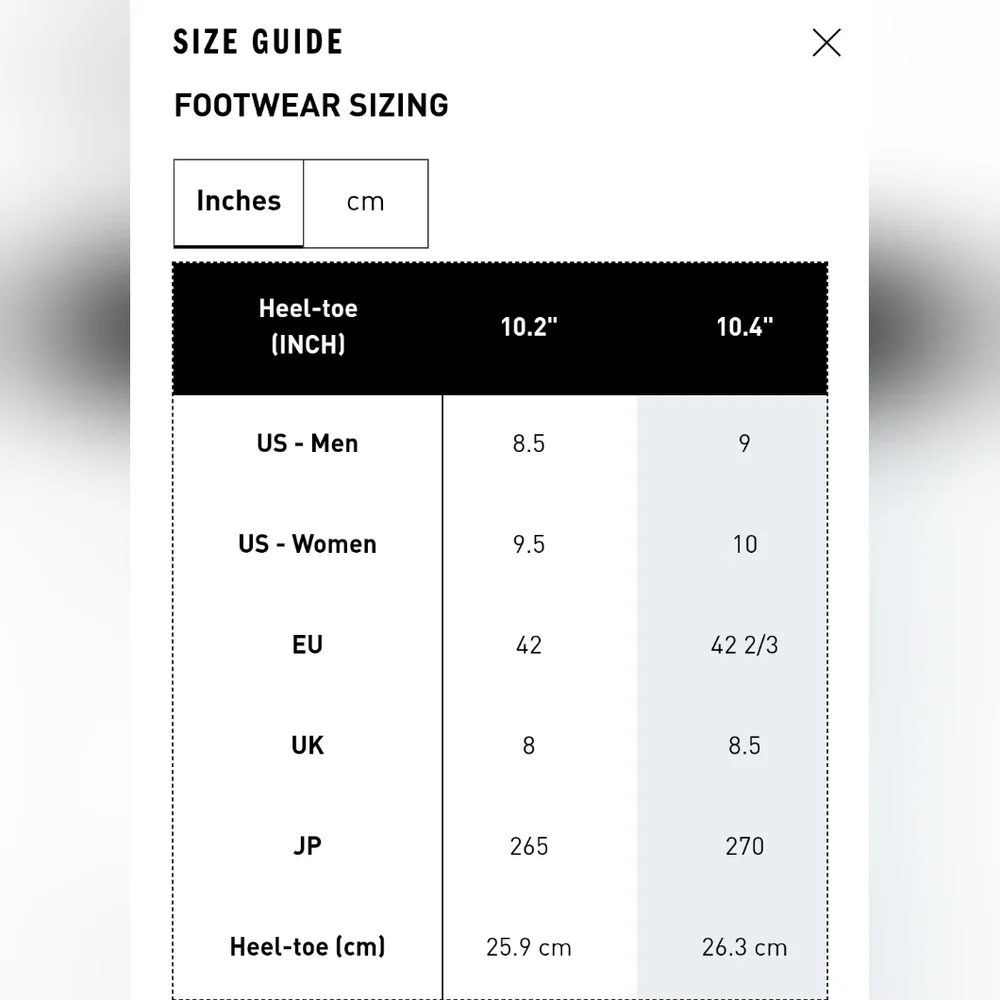The image size is (1000, 1000).
Task: Select US Men size 9 cell
Action: point(744,443)
